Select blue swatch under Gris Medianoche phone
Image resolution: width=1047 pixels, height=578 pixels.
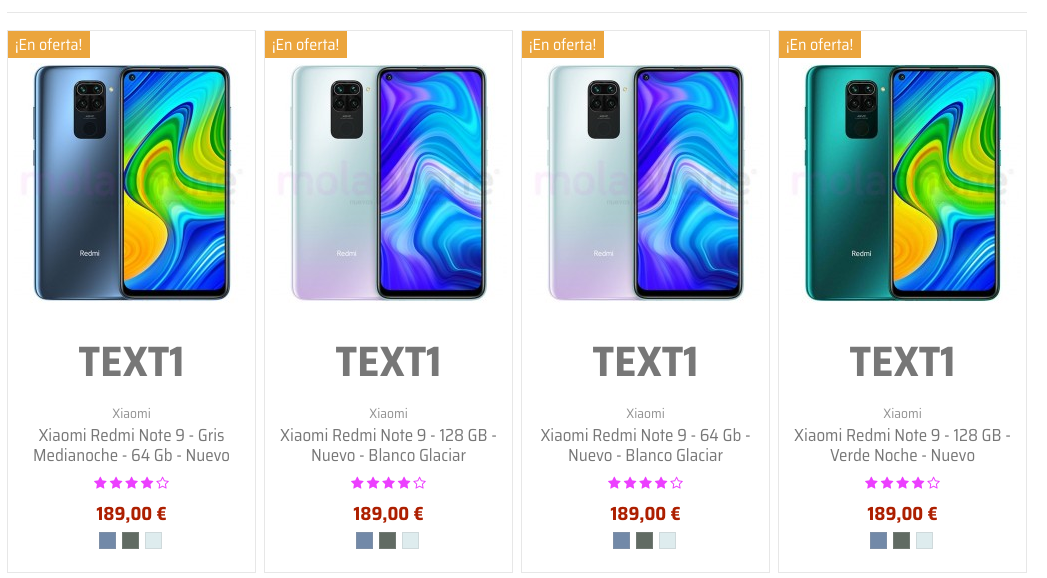click(x=108, y=541)
